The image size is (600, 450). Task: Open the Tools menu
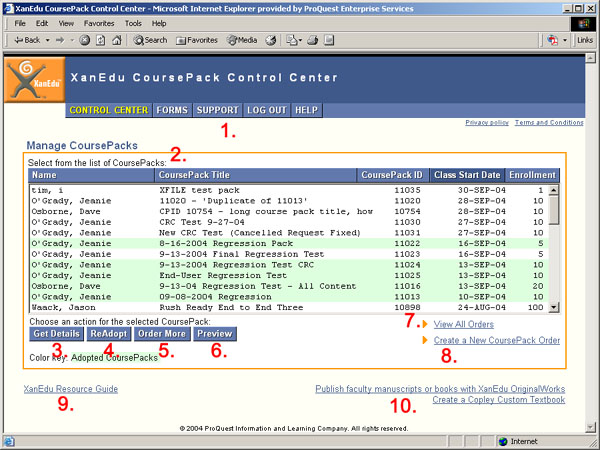click(132, 22)
